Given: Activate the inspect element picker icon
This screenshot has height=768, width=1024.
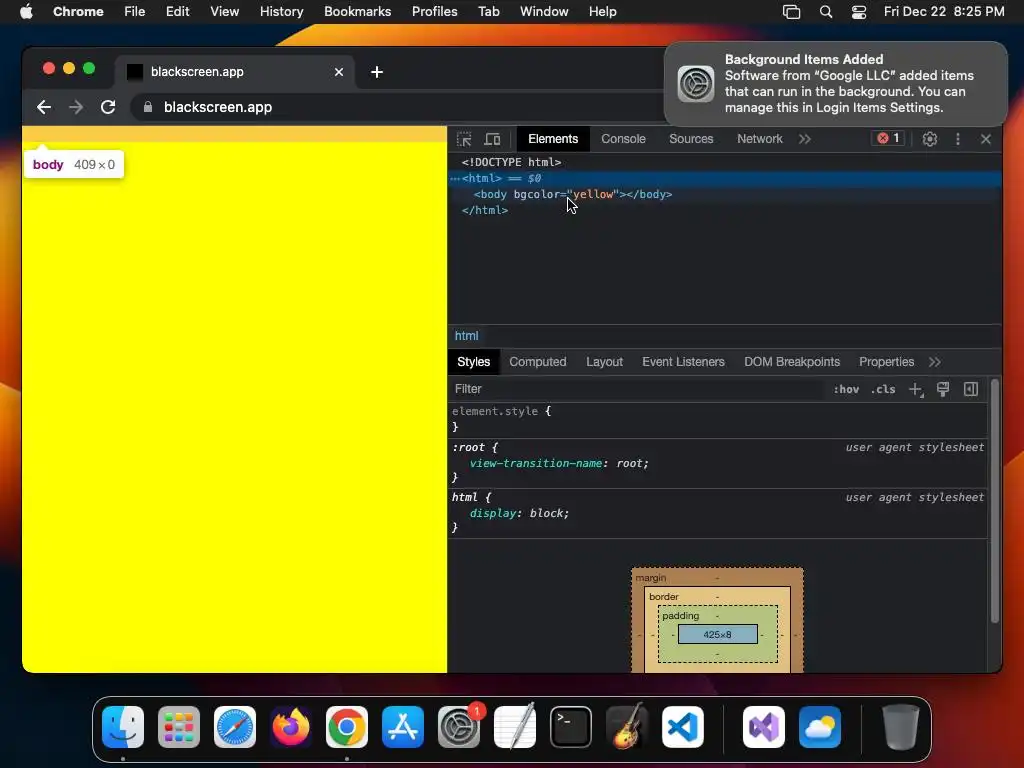Looking at the screenshot, I should [464, 139].
